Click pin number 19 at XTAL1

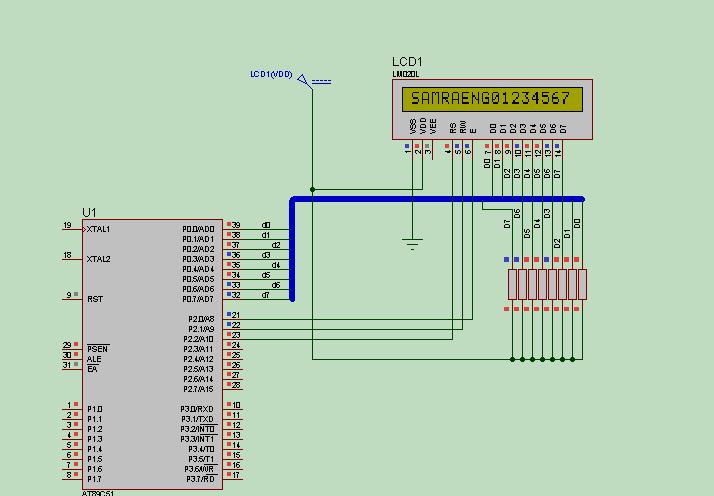[x=67, y=225]
